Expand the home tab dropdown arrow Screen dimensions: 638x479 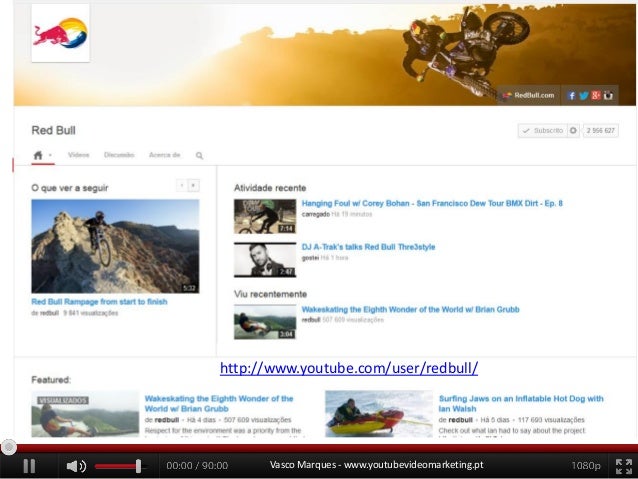(x=50, y=155)
